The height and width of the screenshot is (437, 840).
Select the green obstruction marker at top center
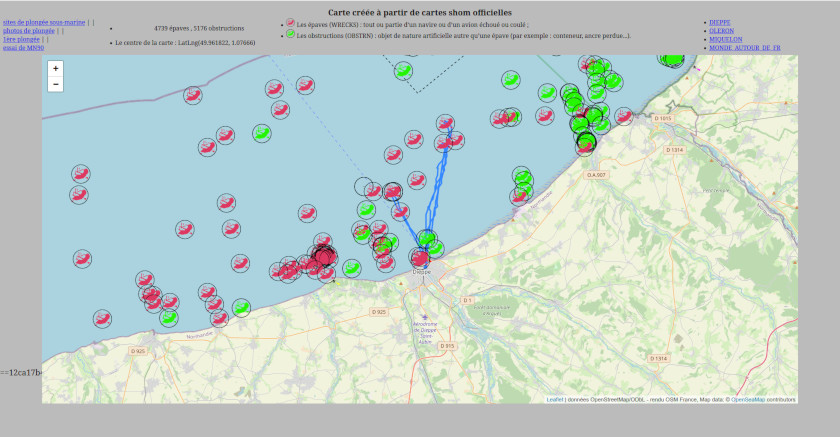click(x=404, y=70)
